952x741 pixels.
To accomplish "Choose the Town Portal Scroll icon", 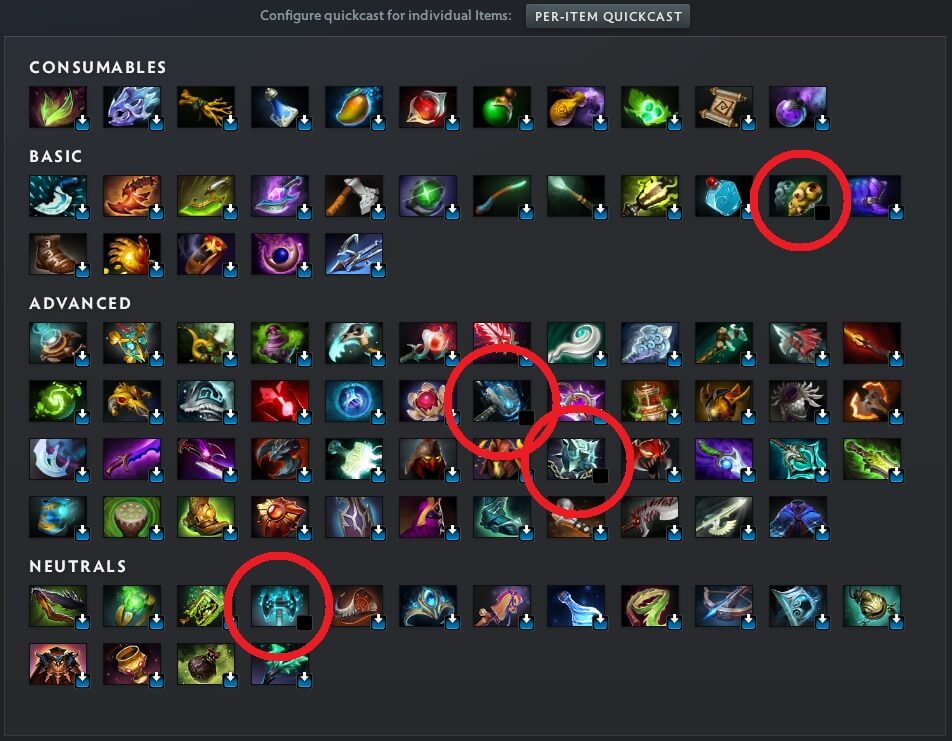I will pos(724,107).
